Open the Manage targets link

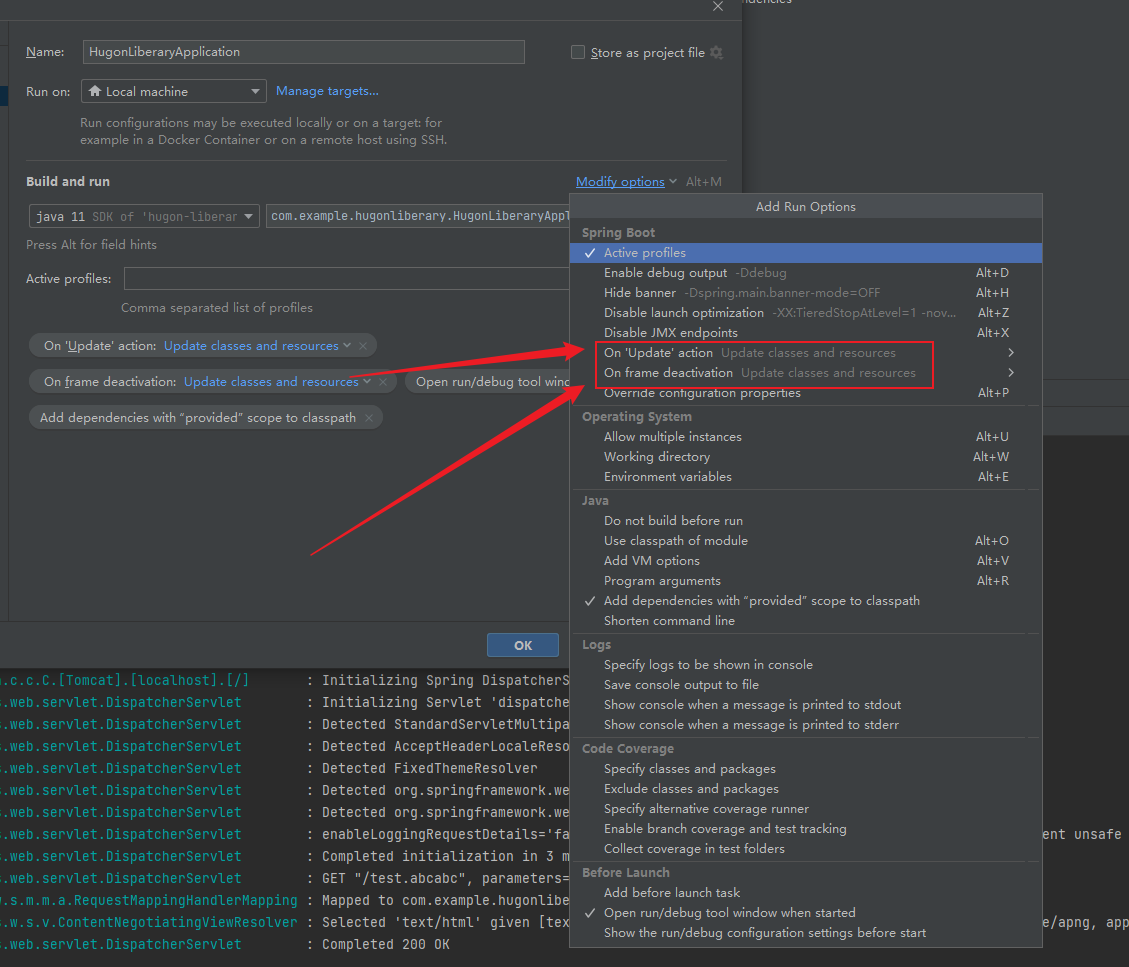tap(327, 91)
